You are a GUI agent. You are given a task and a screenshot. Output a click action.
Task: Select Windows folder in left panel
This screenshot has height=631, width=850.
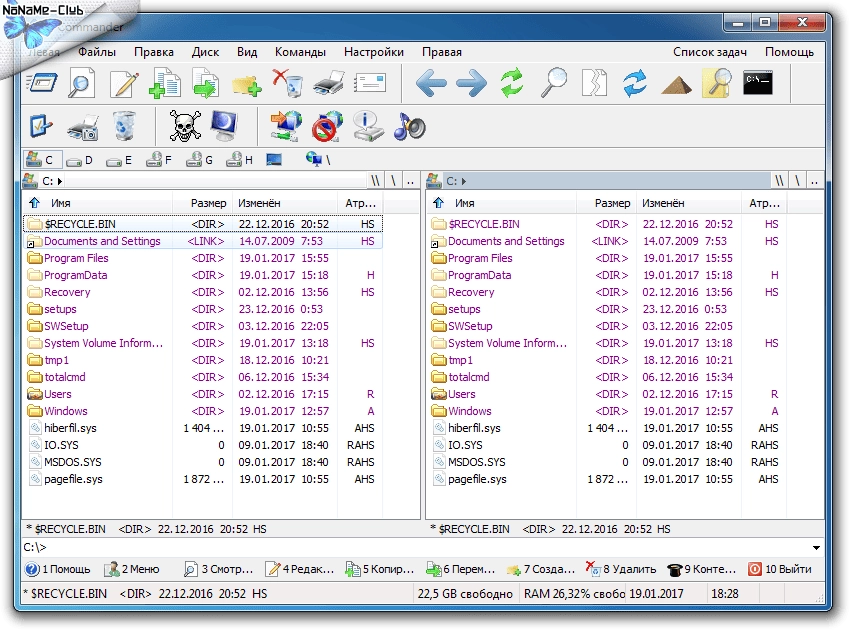[x=204, y=411]
